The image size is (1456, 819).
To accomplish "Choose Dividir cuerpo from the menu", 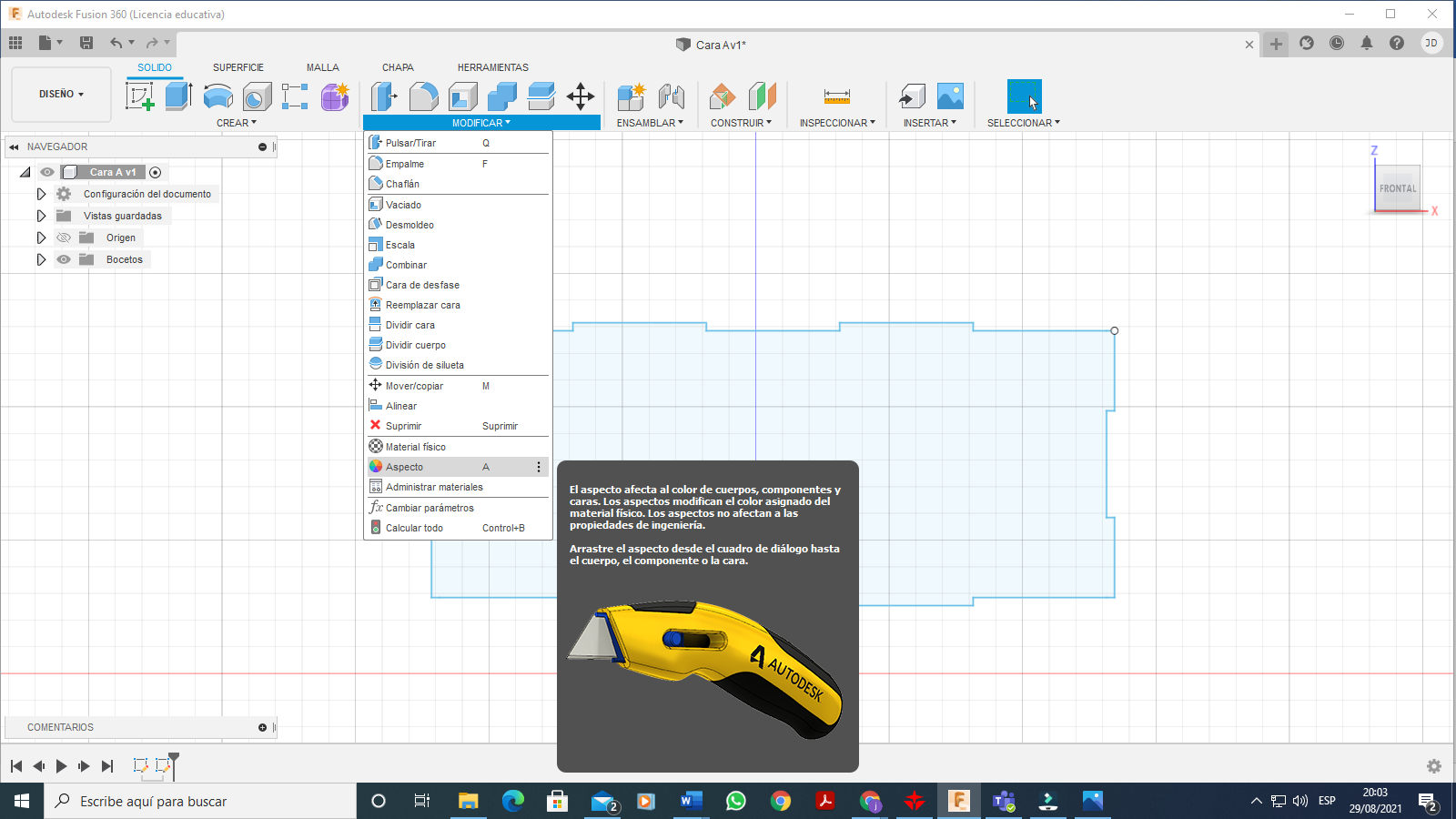I will pos(458,345).
